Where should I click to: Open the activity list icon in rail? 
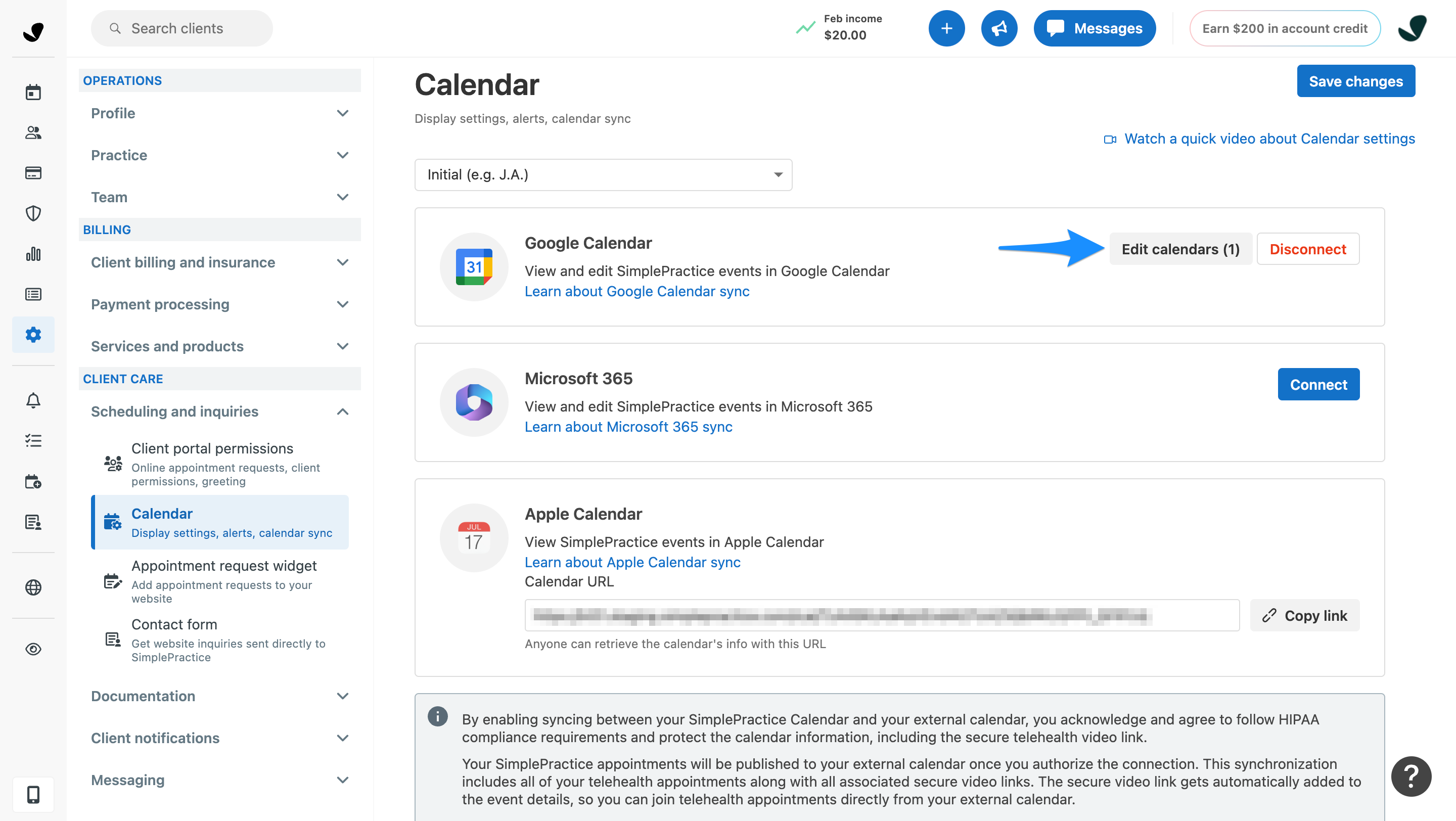(x=33, y=294)
